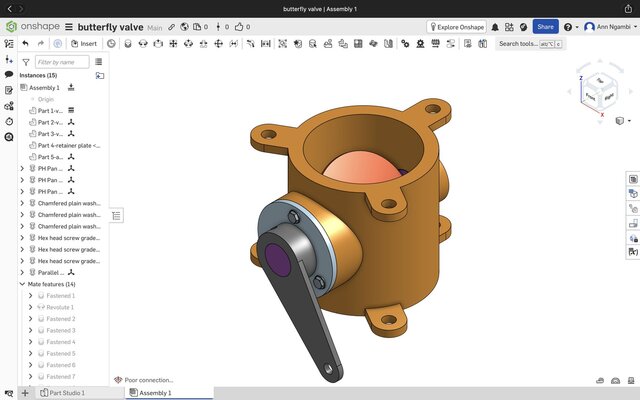The width and height of the screenshot is (640, 400).
Task: Select the Linear relation tool
Action: [x=451, y=44]
